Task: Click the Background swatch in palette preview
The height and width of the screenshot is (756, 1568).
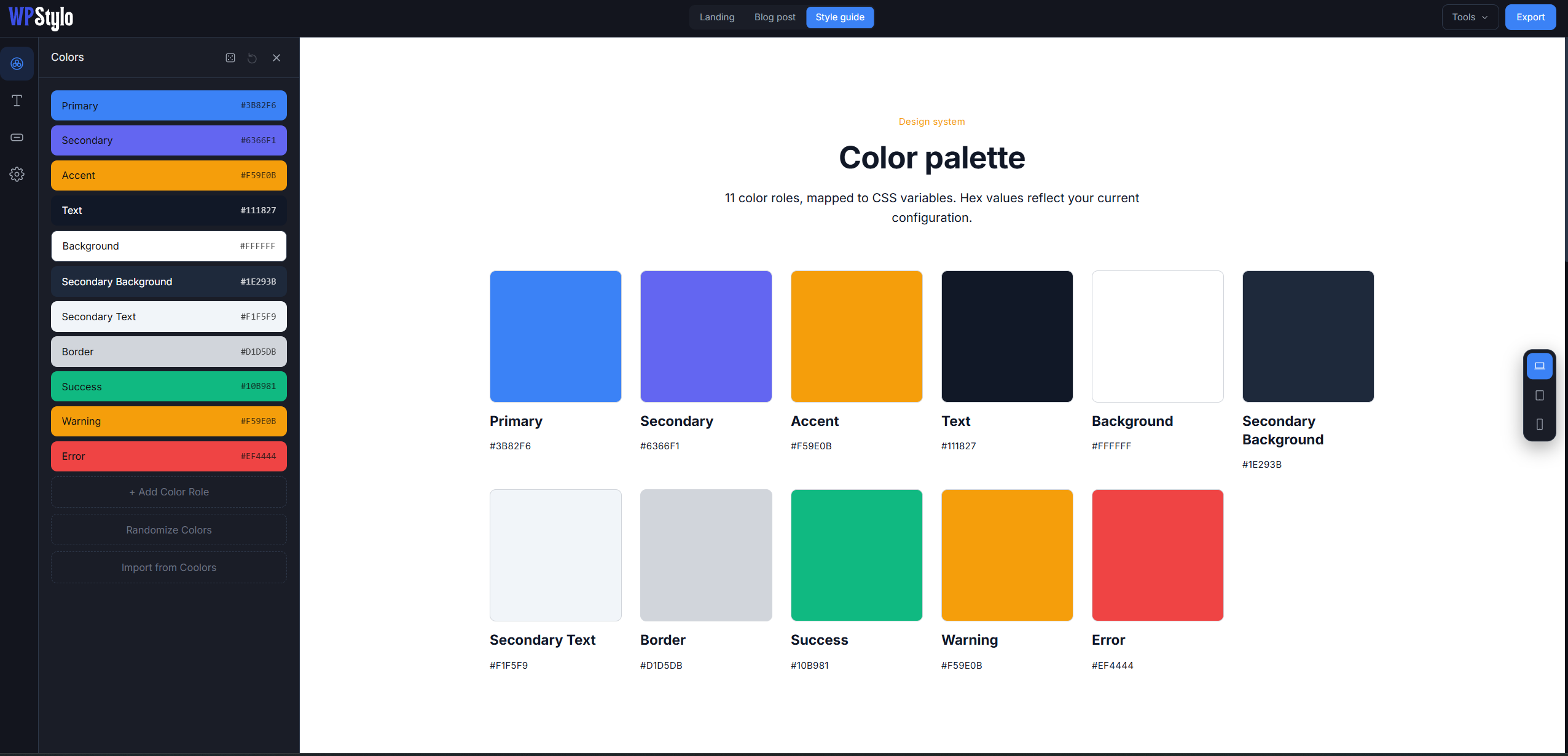Action: pos(1158,336)
